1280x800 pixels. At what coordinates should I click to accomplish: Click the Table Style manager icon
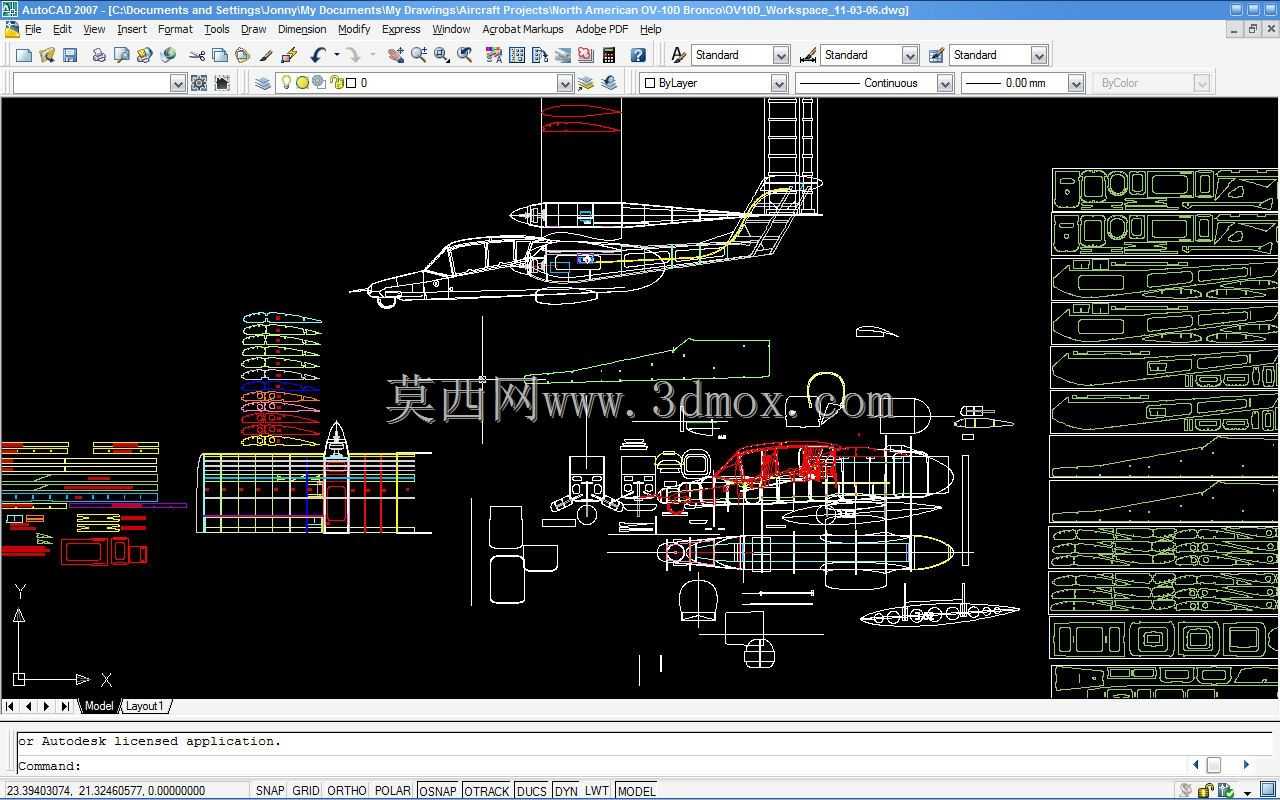coord(937,55)
